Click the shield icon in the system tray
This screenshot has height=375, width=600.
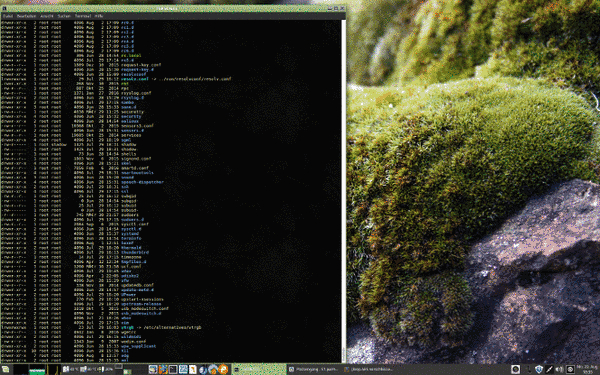click(539, 369)
